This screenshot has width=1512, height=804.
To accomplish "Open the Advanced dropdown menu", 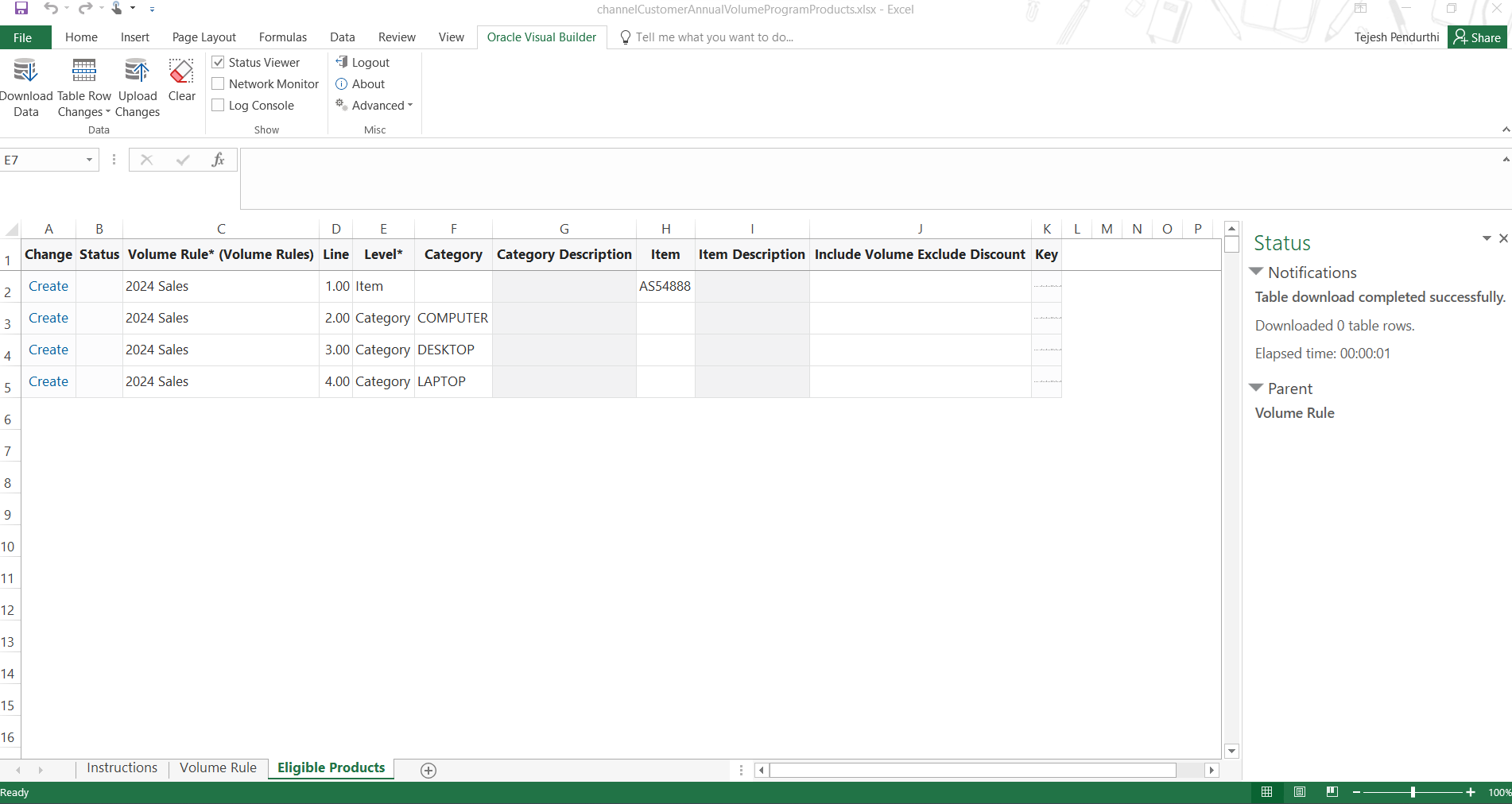I will point(374,105).
